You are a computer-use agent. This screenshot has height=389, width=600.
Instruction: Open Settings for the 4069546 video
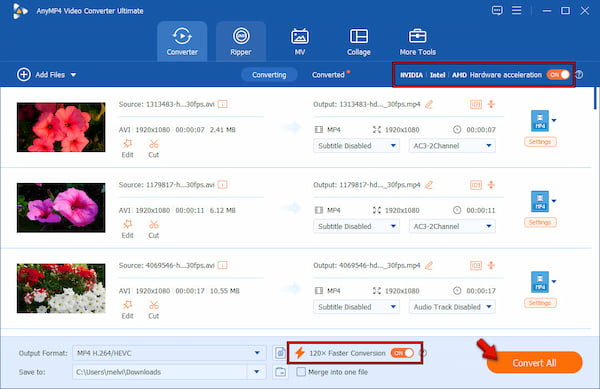click(x=540, y=303)
